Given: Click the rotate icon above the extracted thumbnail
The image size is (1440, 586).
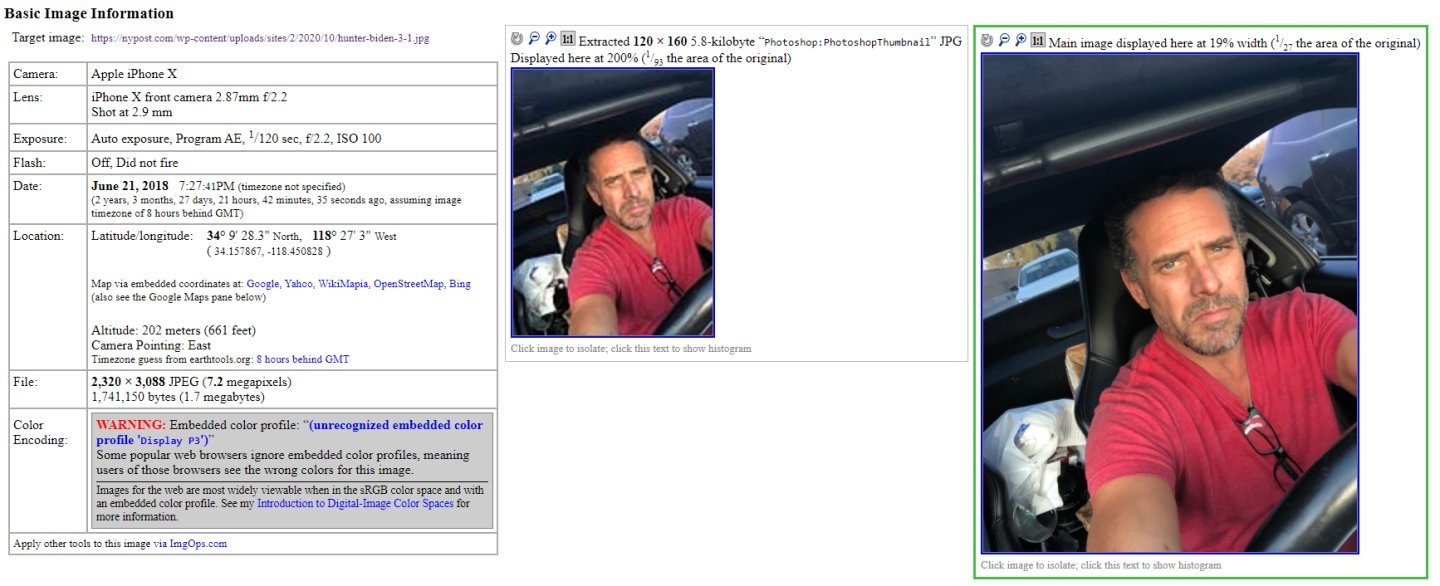Looking at the screenshot, I should 517,39.
